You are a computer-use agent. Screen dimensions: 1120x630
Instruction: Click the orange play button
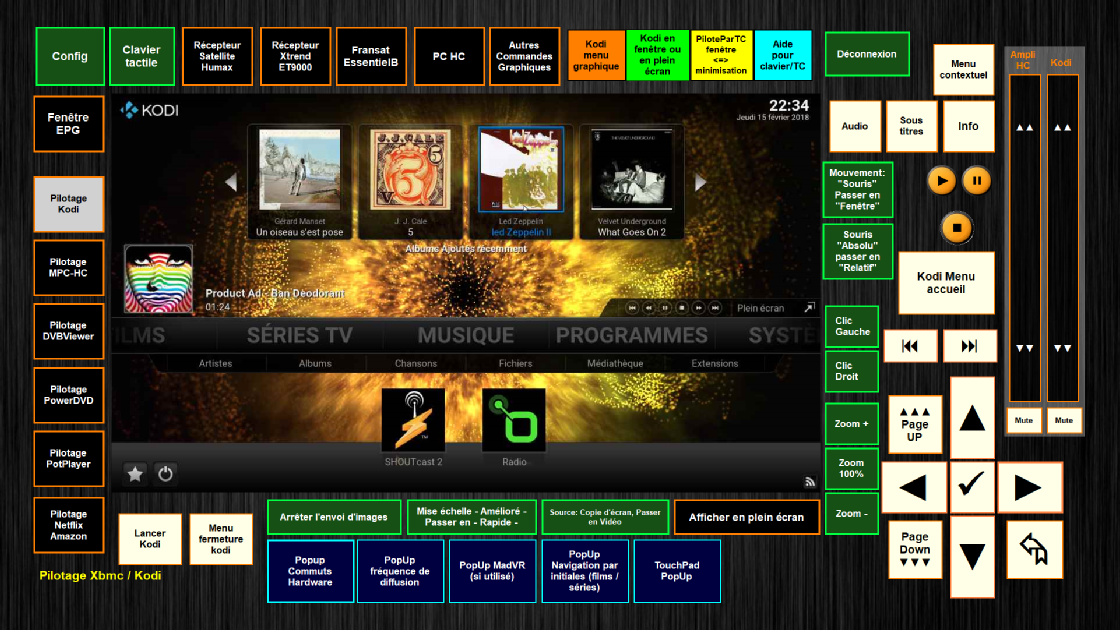pyautogui.click(x=941, y=181)
